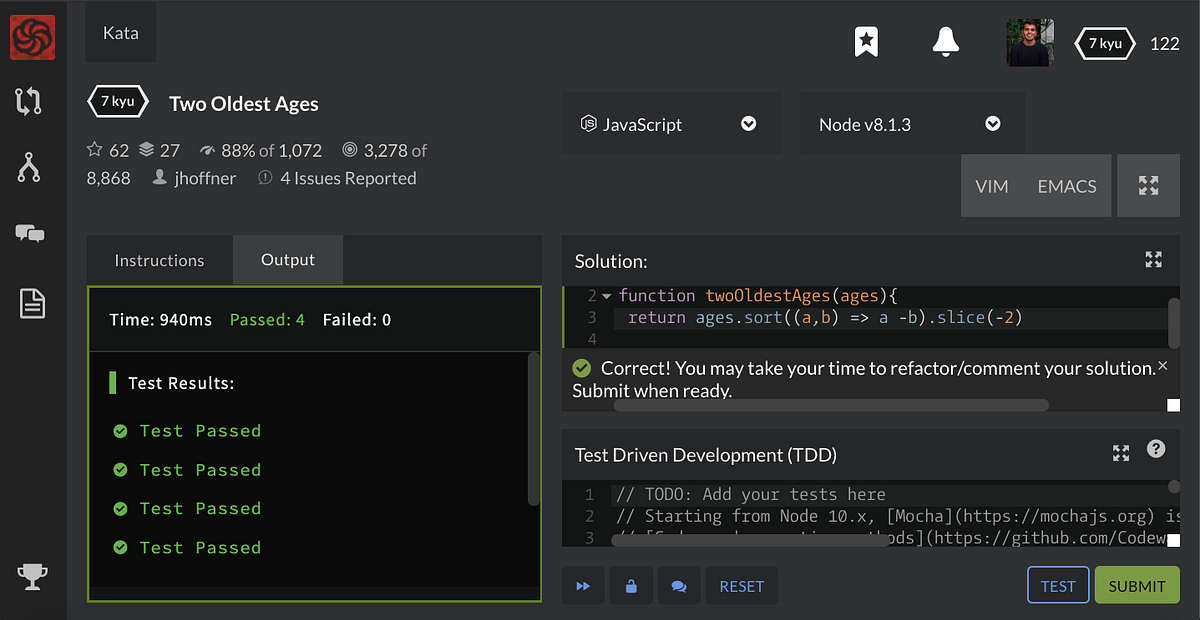Click the green SUBMIT button
Screen dimensions: 1200x620
(1137, 586)
